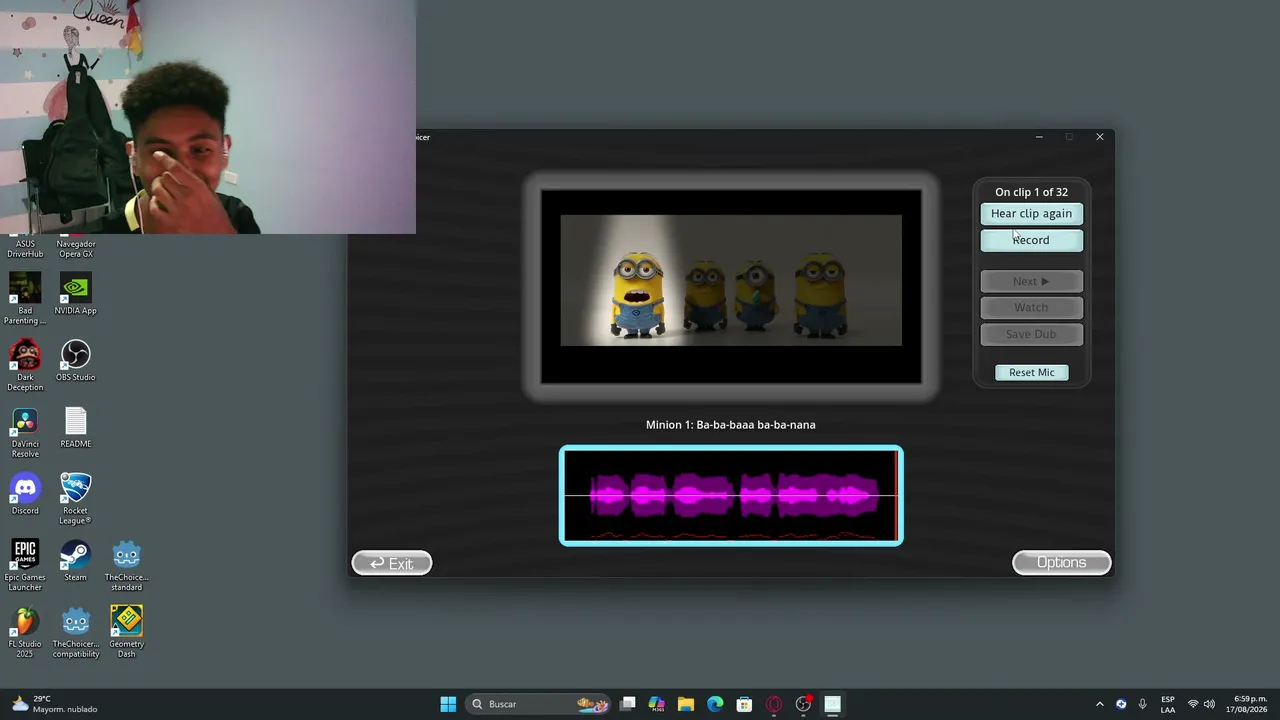Click the Save Dub button
Image resolution: width=1280 pixels, height=720 pixels.
click(1031, 334)
